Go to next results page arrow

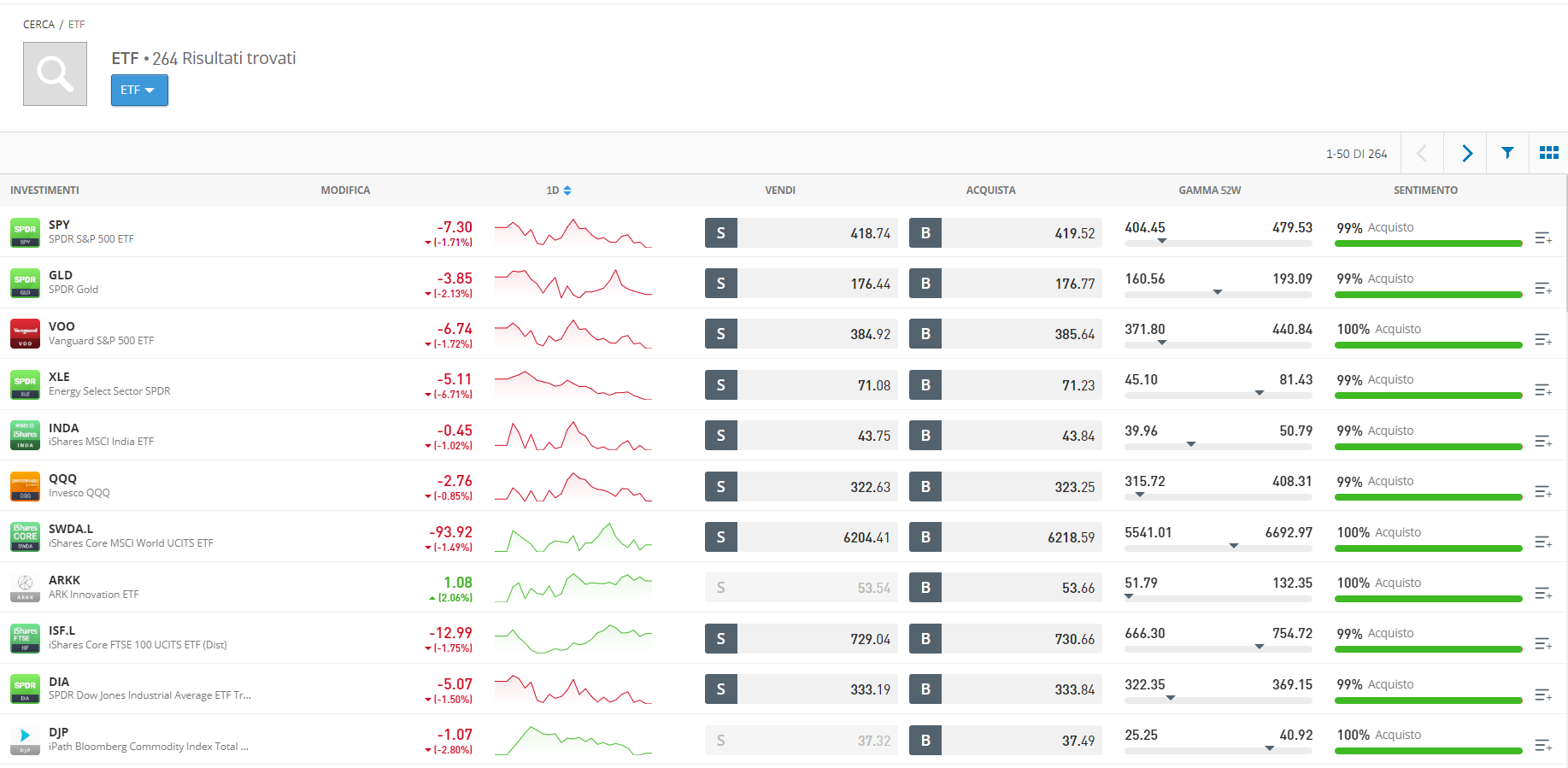click(1466, 153)
